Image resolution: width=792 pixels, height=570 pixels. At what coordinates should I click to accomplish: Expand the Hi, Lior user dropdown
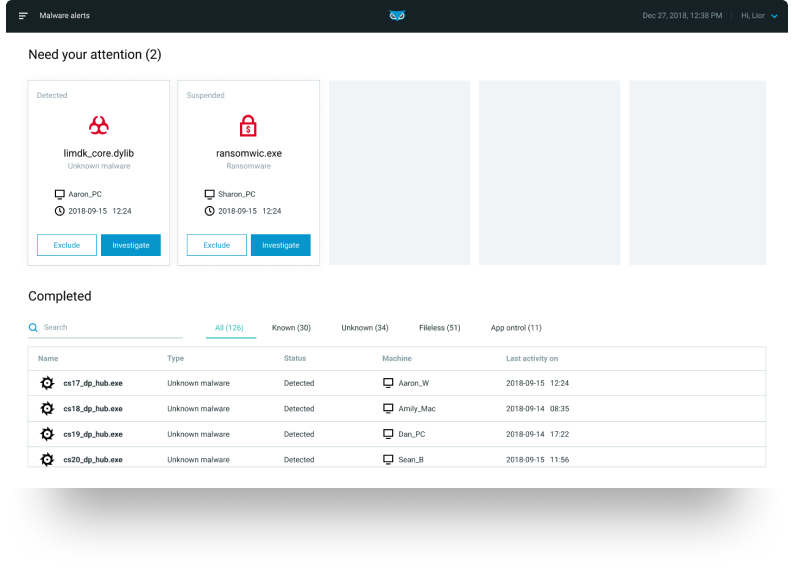(x=759, y=16)
